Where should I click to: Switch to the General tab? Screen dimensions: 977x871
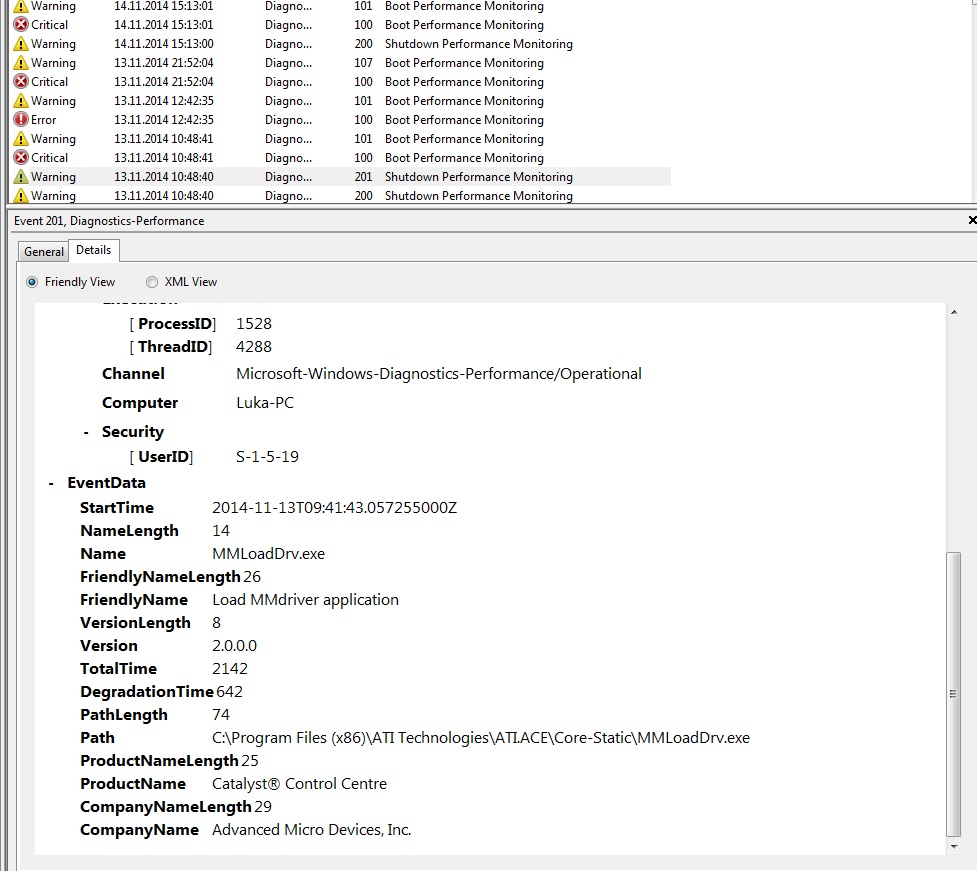click(44, 252)
